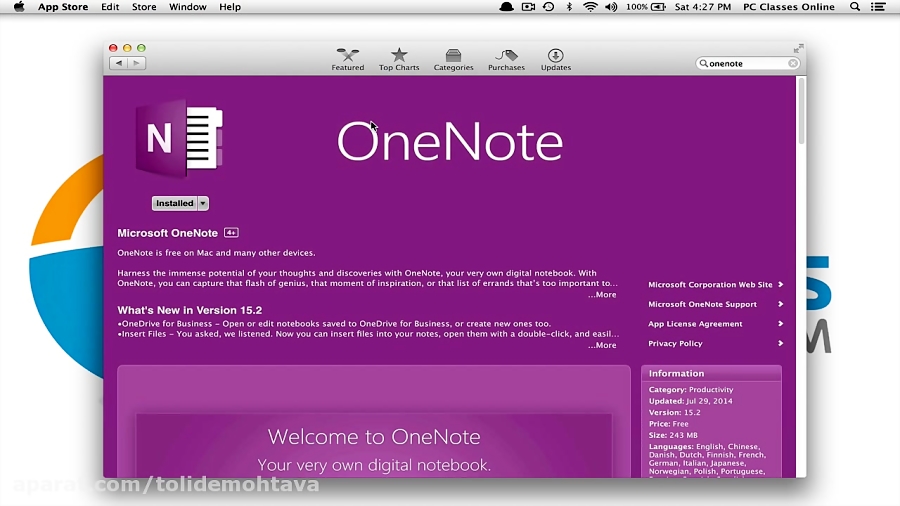Open the Updates section
Viewport: 900px width, 506px height.
pos(556,60)
